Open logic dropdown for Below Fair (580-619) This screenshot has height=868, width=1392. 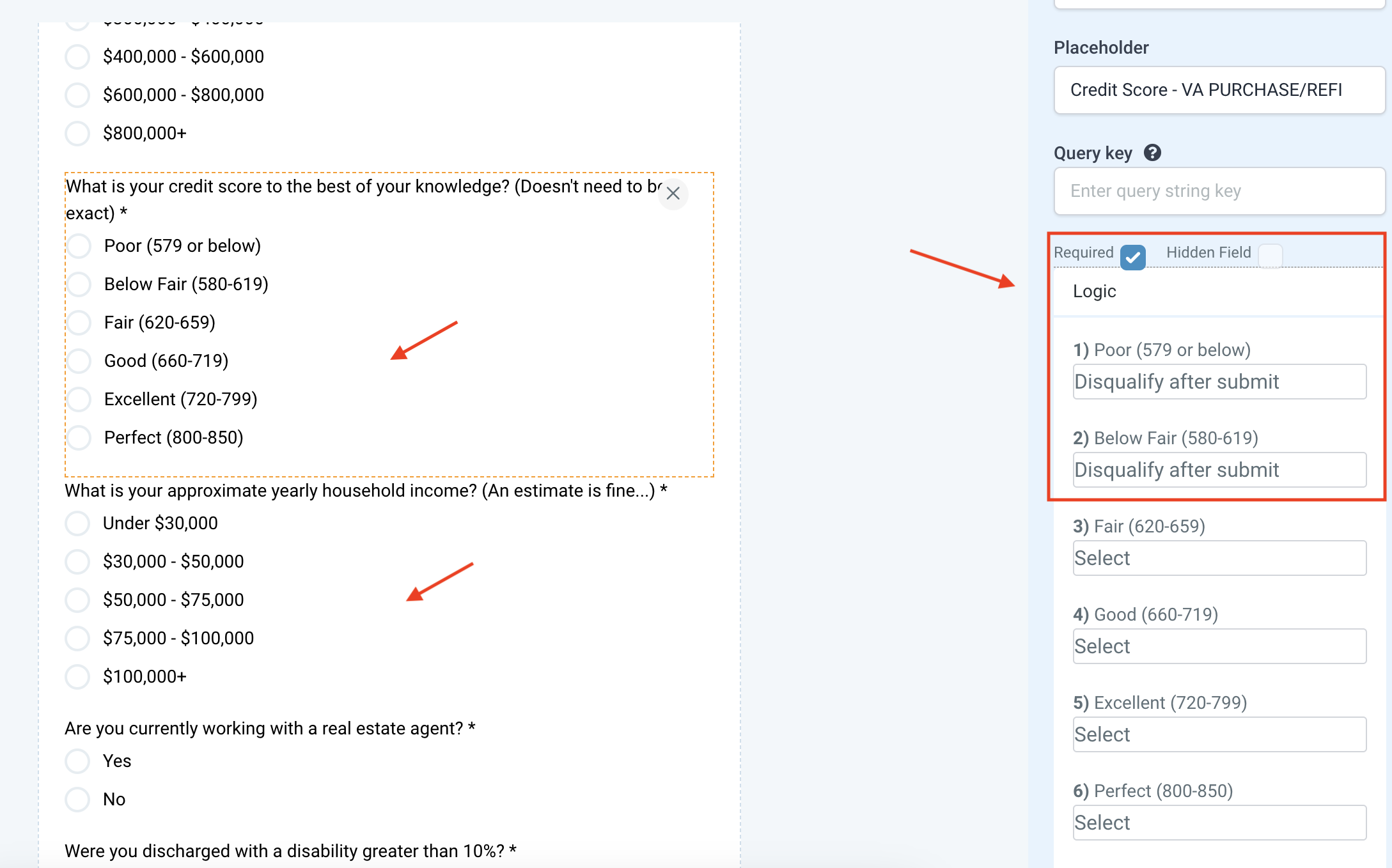click(x=1219, y=470)
